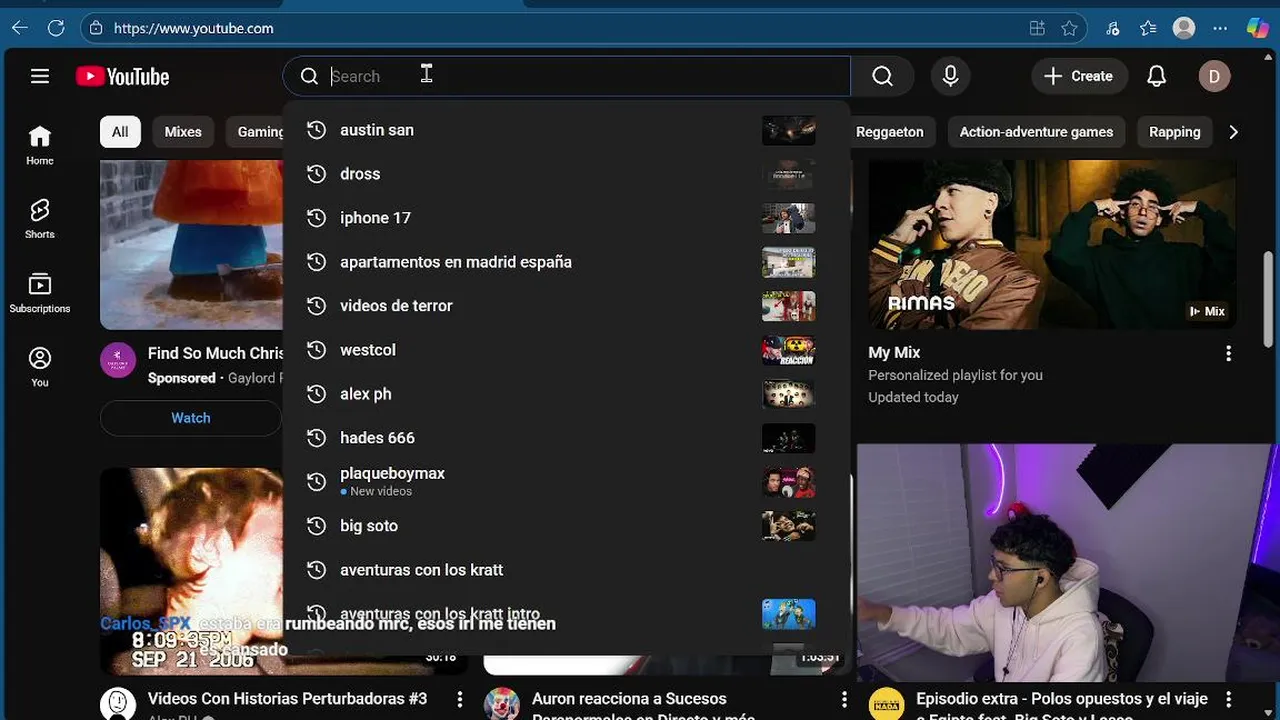Select the Reggaeton filter chip
1280x720 pixels.
[889, 132]
